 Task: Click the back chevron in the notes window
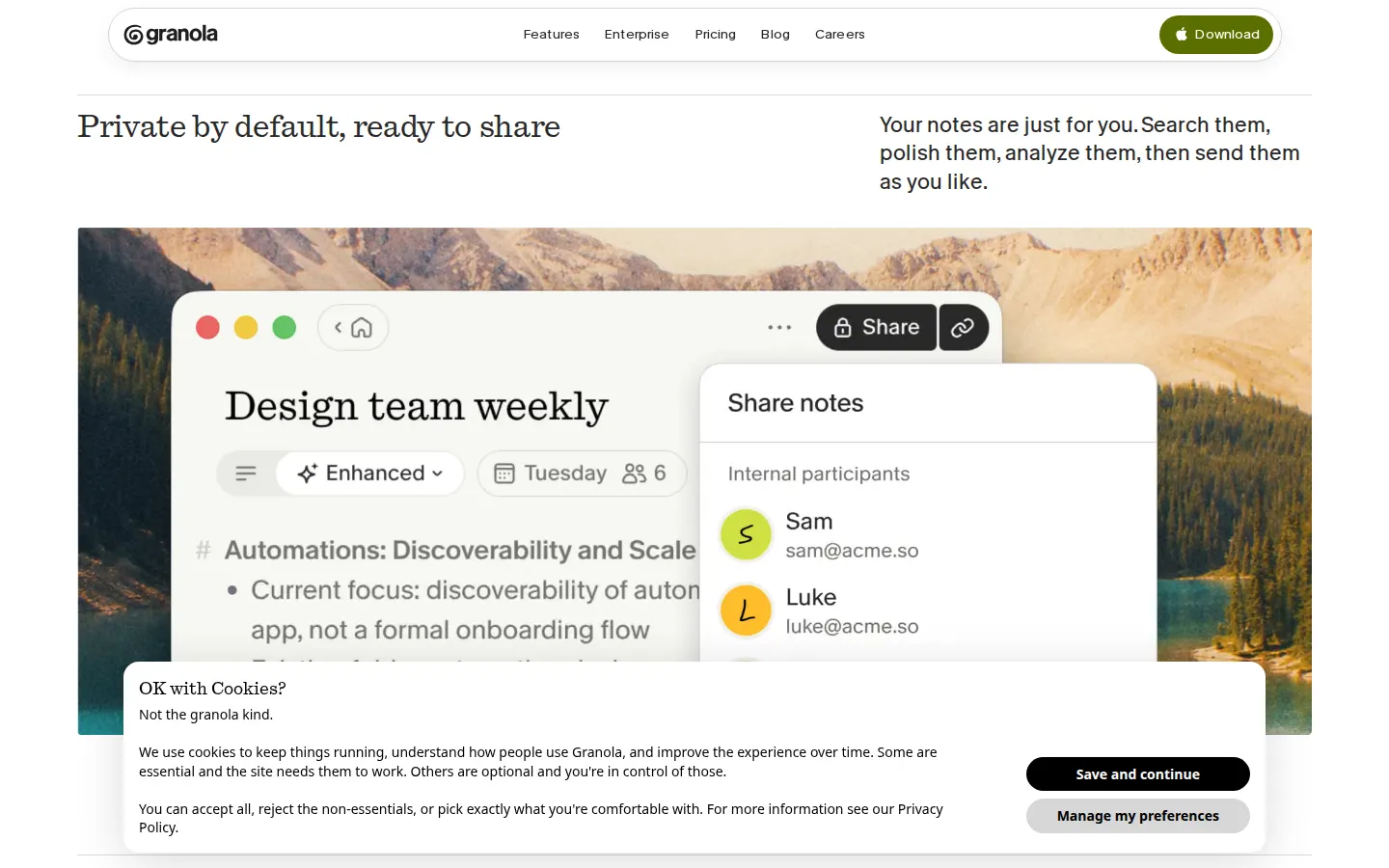pyautogui.click(x=338, y=328)
